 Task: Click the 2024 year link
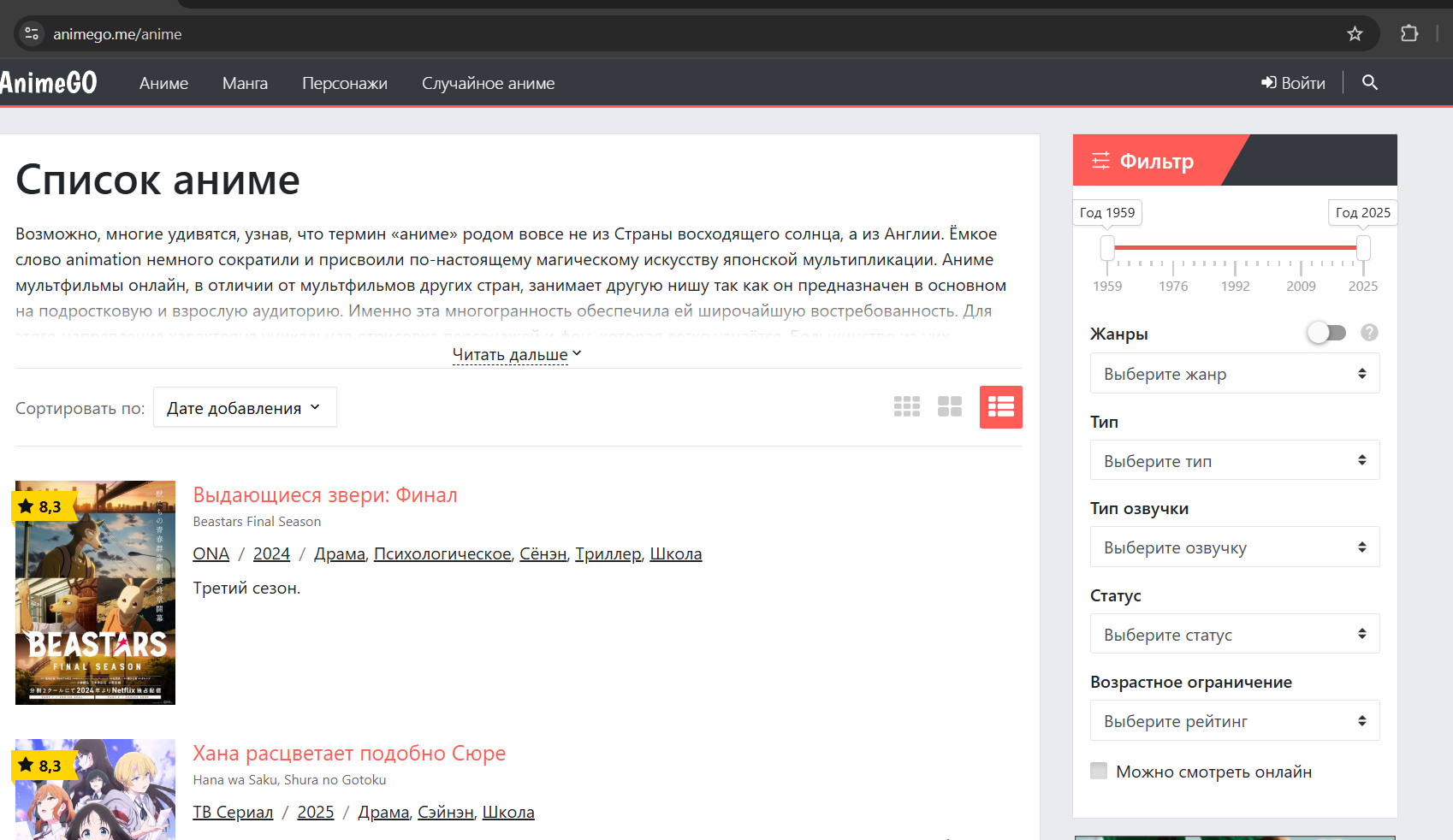271,553
